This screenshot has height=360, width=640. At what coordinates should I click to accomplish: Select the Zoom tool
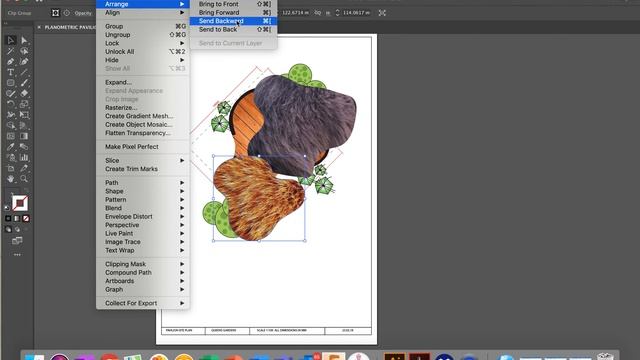tap(24, 178)
